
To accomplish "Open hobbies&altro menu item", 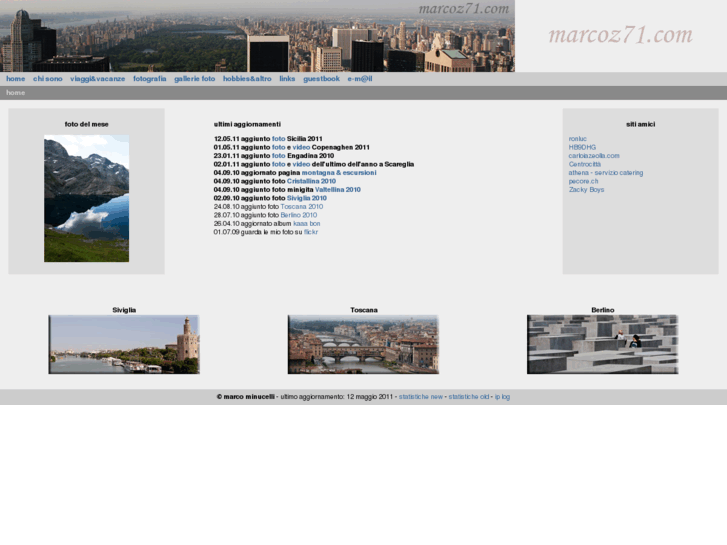I will click(x=247, y=79).
